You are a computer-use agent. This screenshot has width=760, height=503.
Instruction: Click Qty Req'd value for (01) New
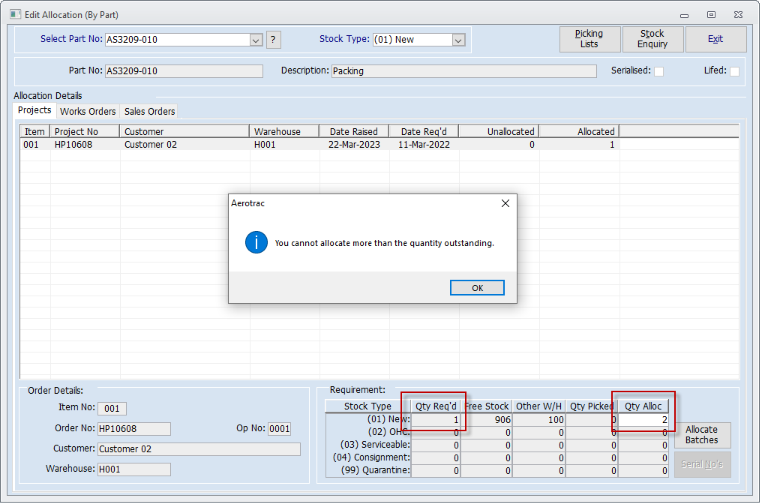435,420
